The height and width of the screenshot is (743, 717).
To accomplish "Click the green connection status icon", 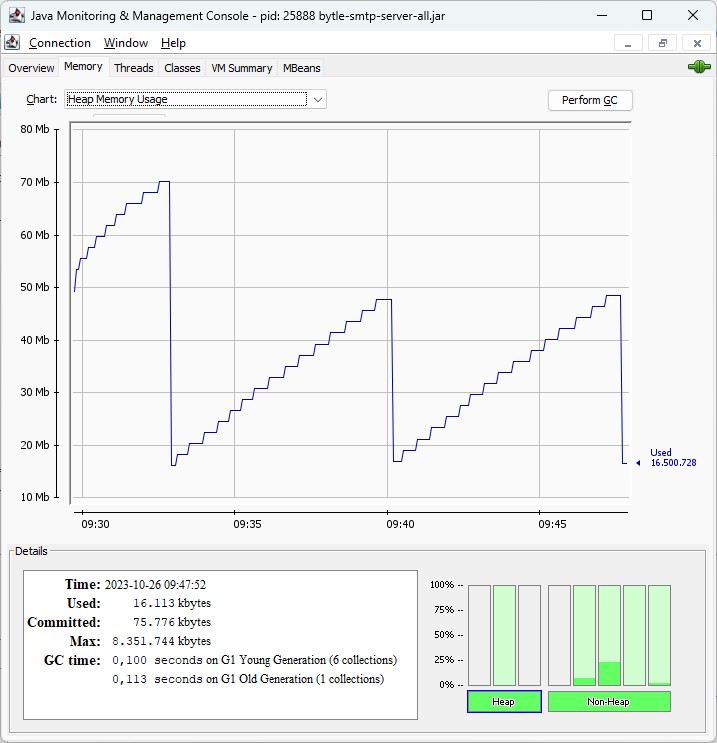I will pos(698,67).
